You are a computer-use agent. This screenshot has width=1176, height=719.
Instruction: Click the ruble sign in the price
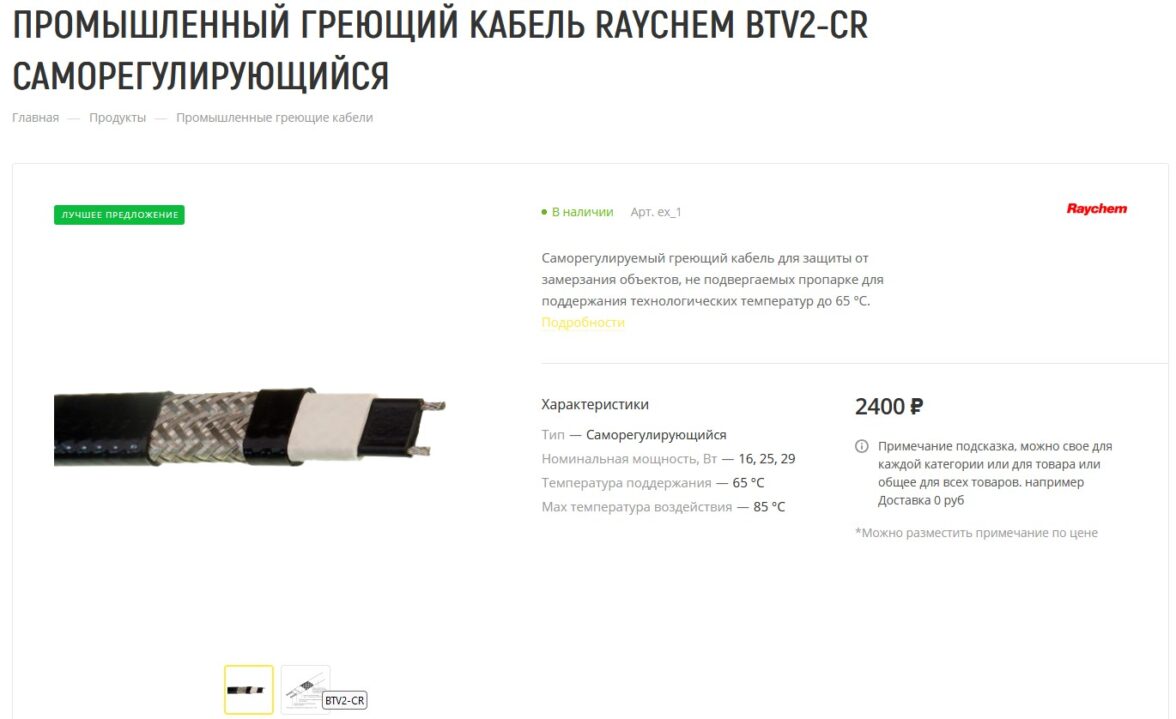coord(916,406)
